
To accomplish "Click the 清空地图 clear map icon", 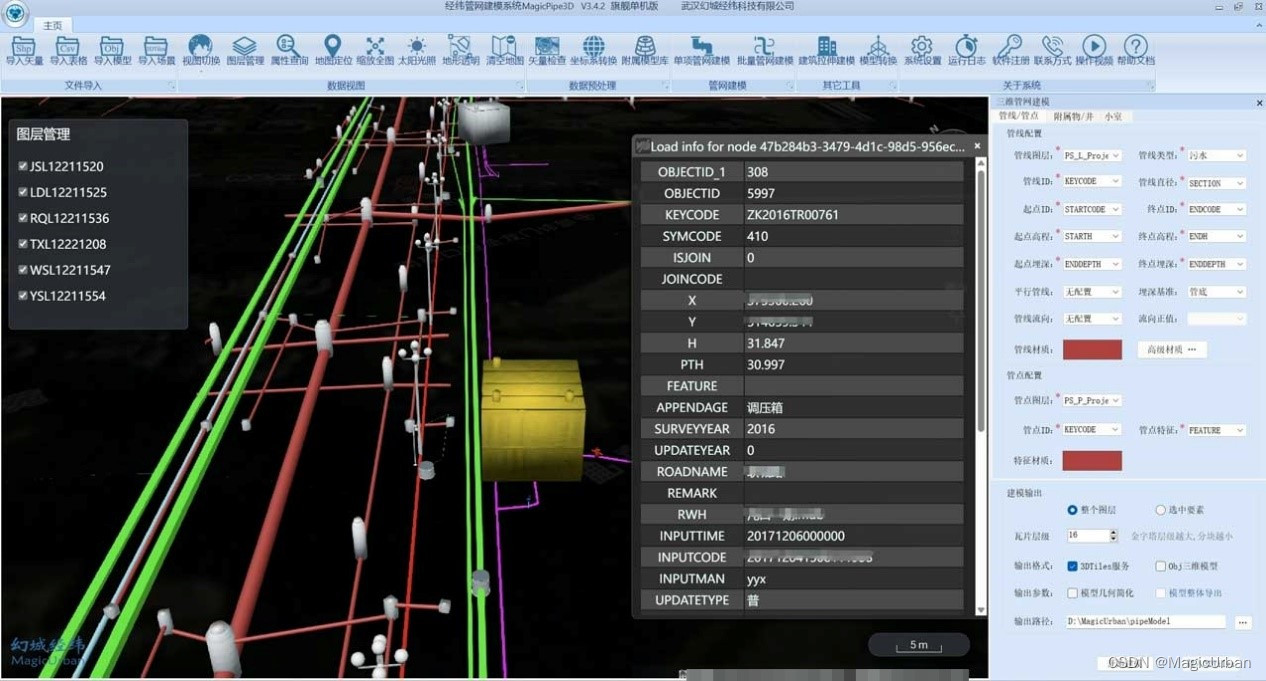I will (504, 47).
